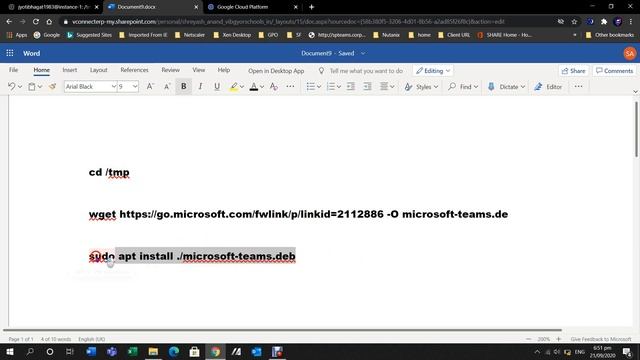
Task: Switch to the View tab
Action: [x=199, y=70]
